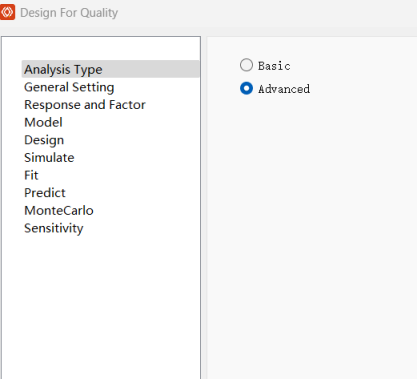Switch to the Model page
This screenshot has height=379, width=417.
[43, 122]
